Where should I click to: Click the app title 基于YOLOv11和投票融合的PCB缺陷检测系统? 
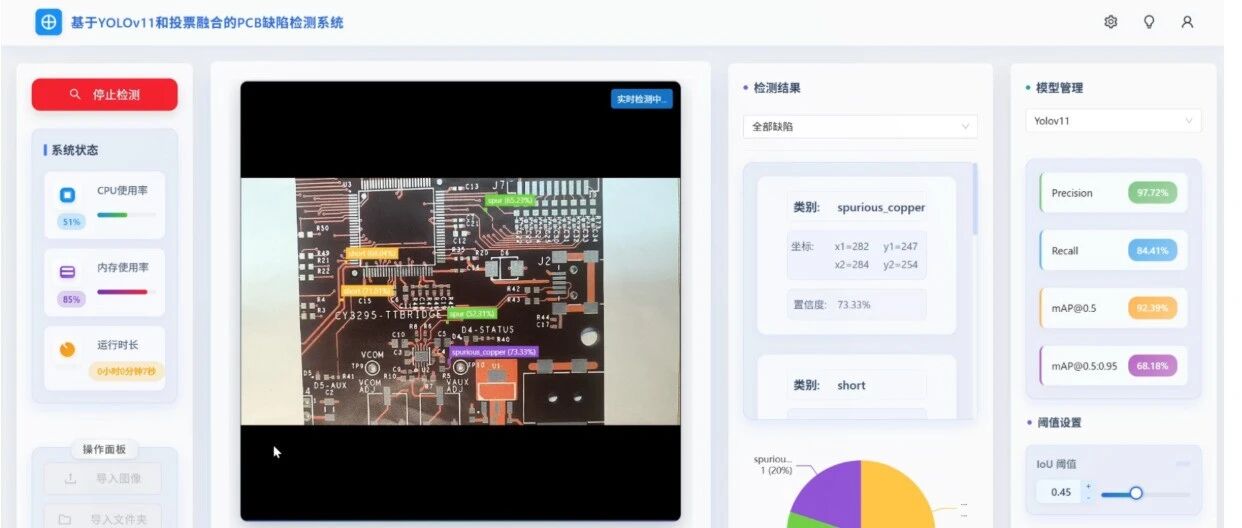point(207,22)
